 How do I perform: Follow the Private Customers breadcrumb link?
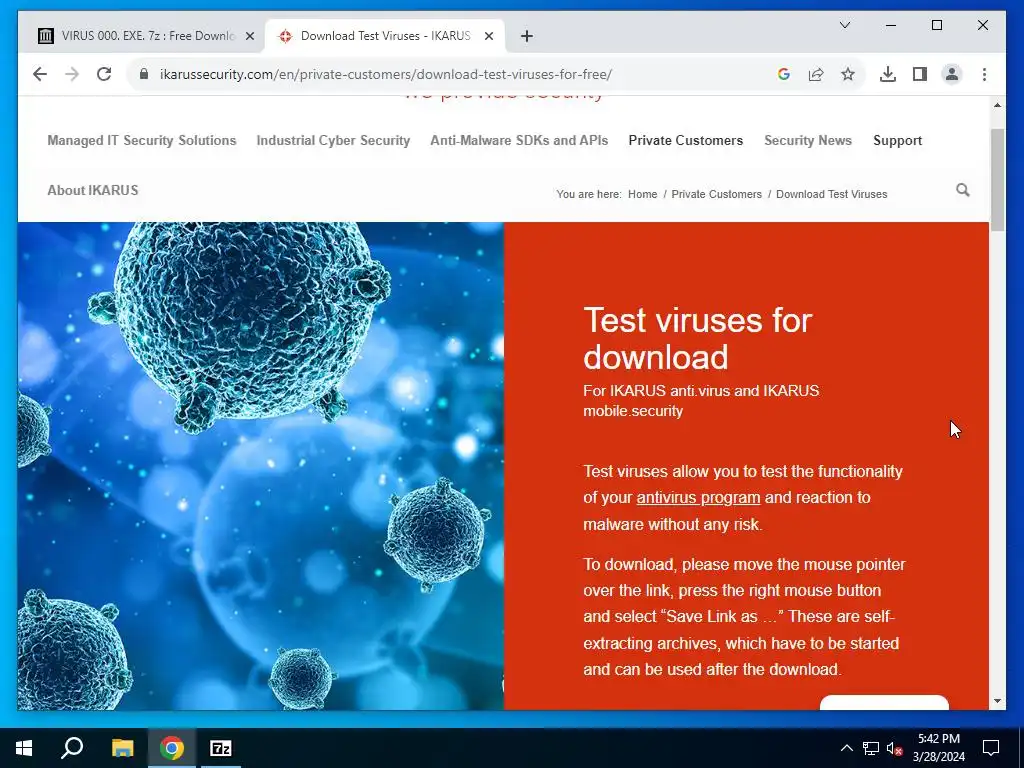(716, 194)
